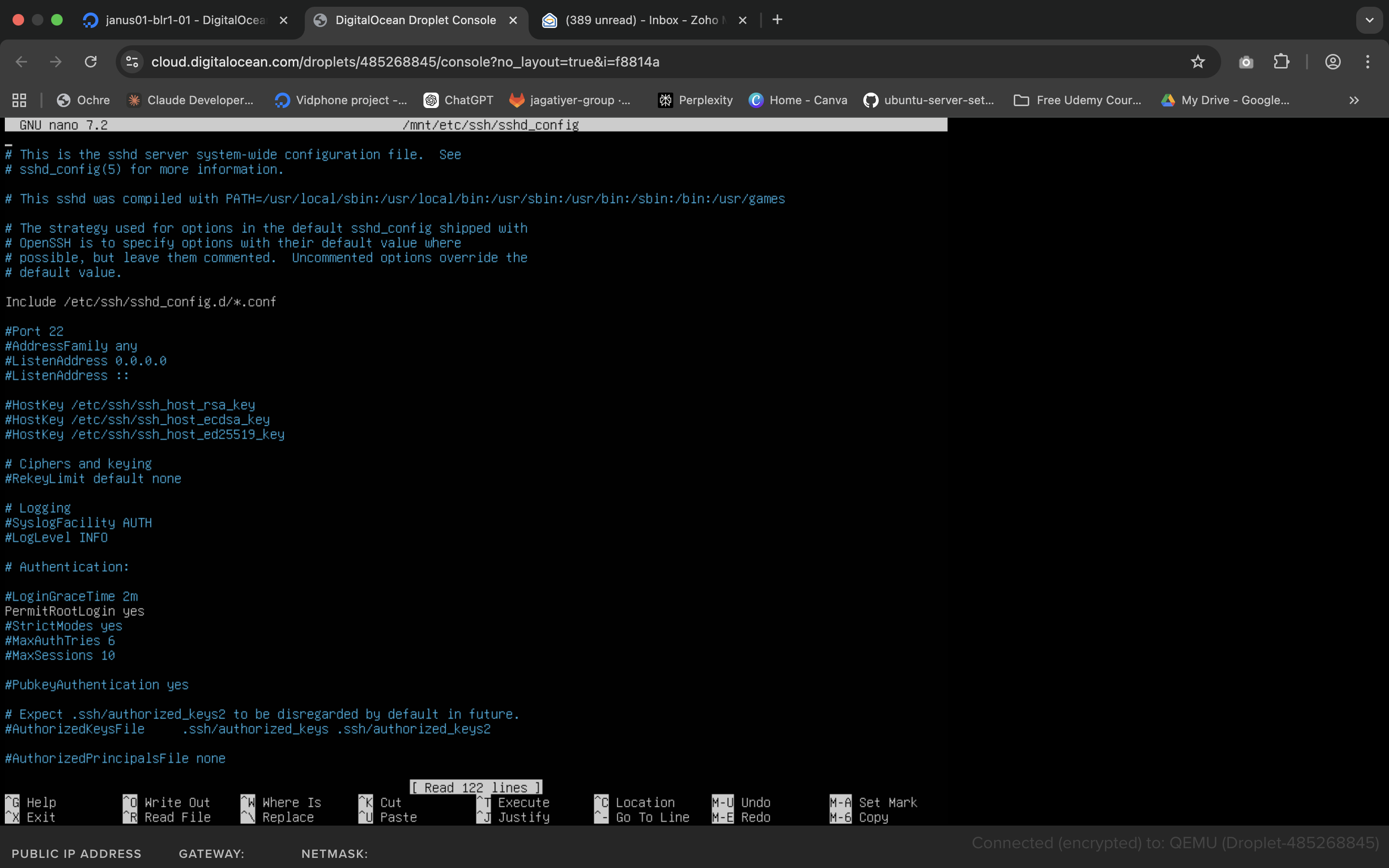Switch to janus01-blr1-01 DigitalOcean tab
This screenshot has height=868, width=1389.
184,20
